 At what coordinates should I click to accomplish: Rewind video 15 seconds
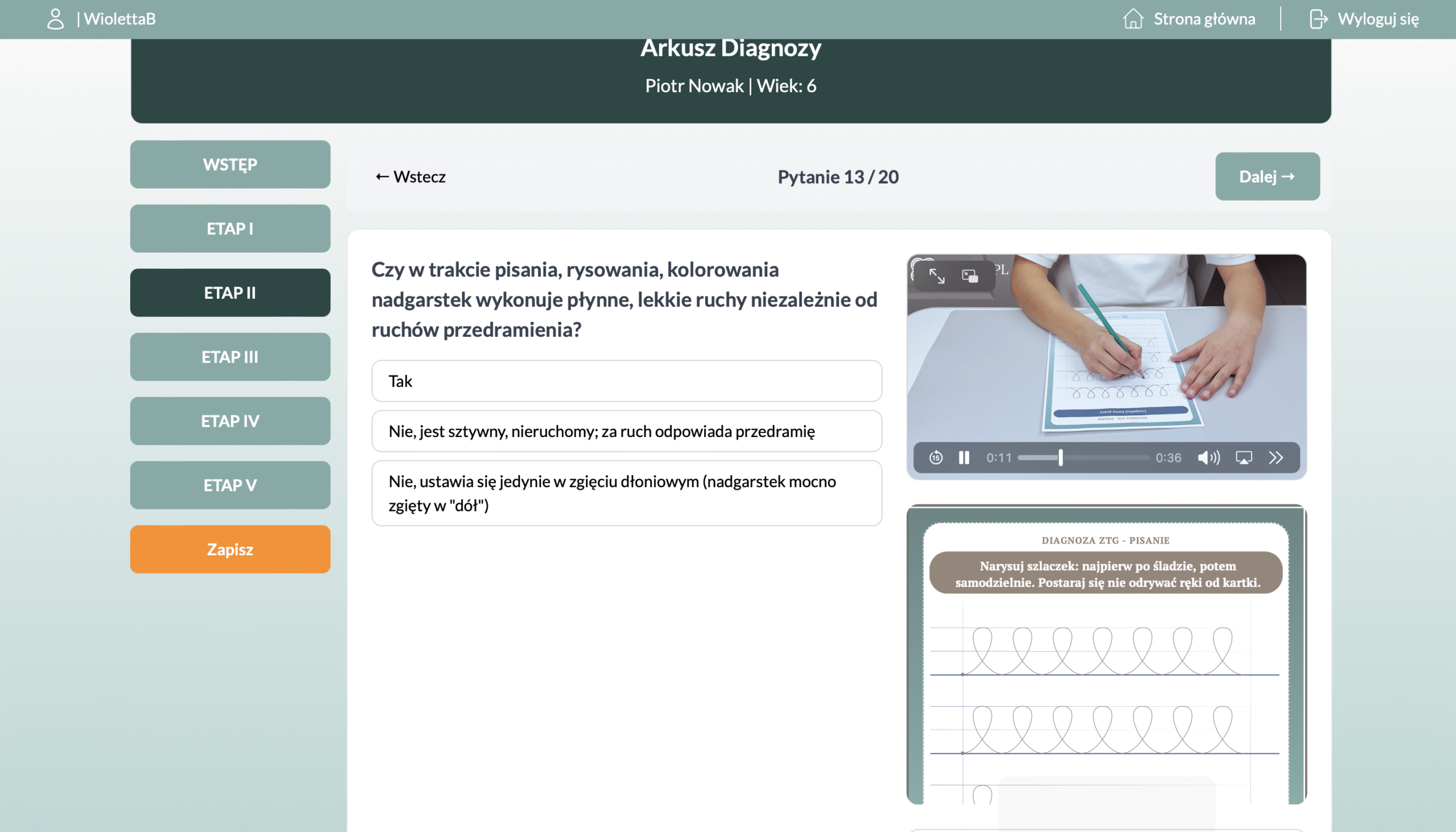point(935,458)
